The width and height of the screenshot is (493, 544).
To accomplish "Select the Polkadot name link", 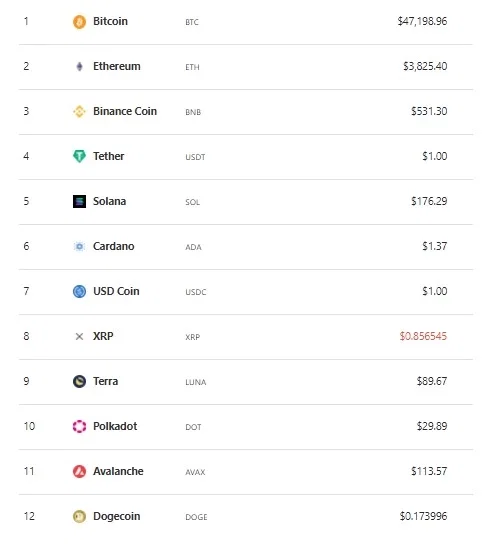I will (115, 426).
